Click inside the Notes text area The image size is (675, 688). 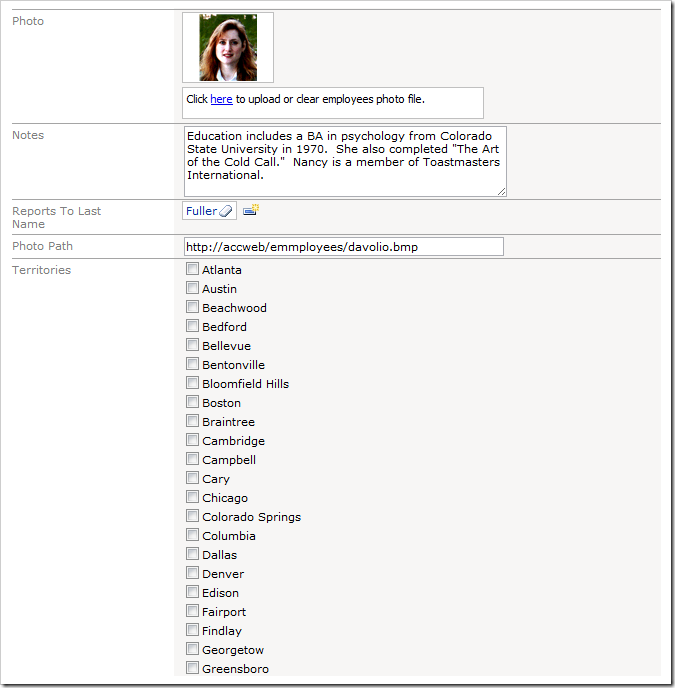coord(345,161)
